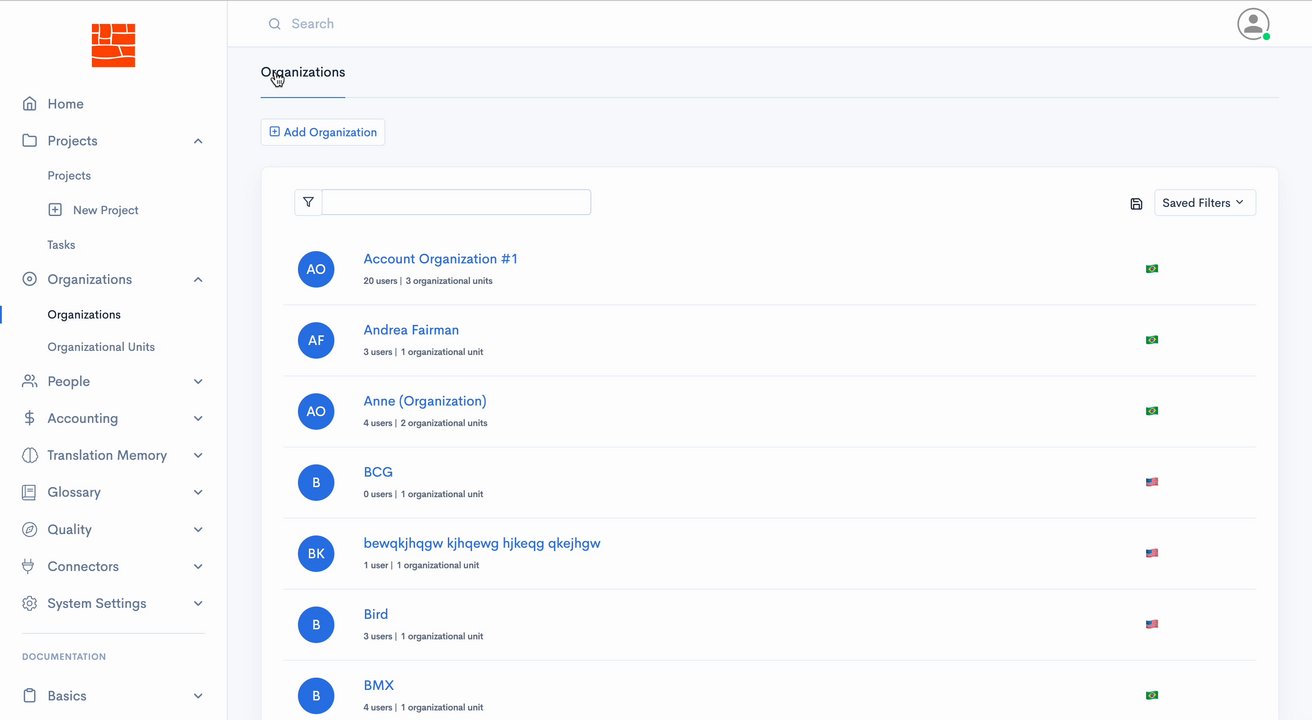Click the B avatar for Bird

[316, 624]
